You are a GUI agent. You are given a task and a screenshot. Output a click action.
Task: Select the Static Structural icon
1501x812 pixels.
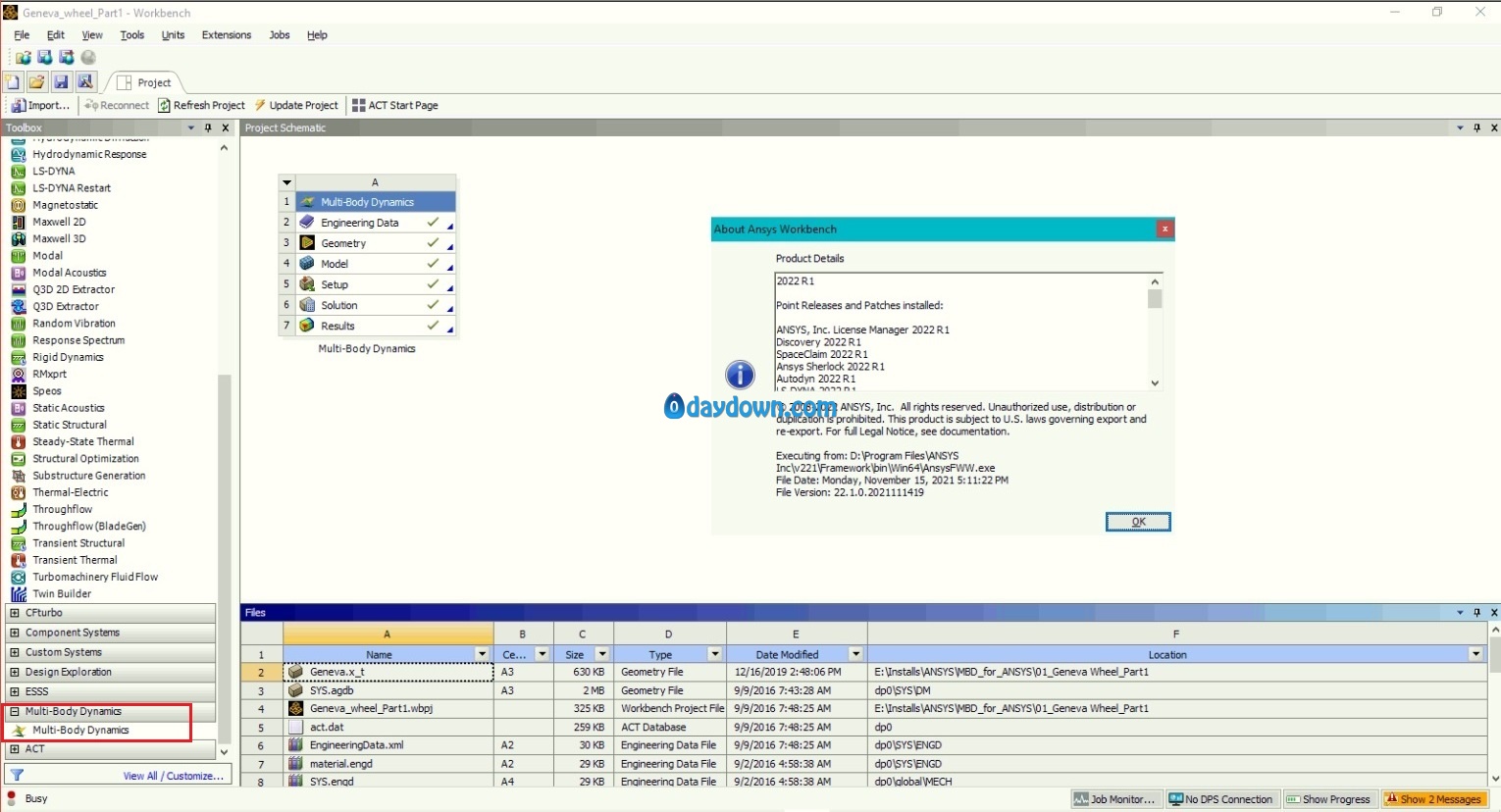(18, 425)
